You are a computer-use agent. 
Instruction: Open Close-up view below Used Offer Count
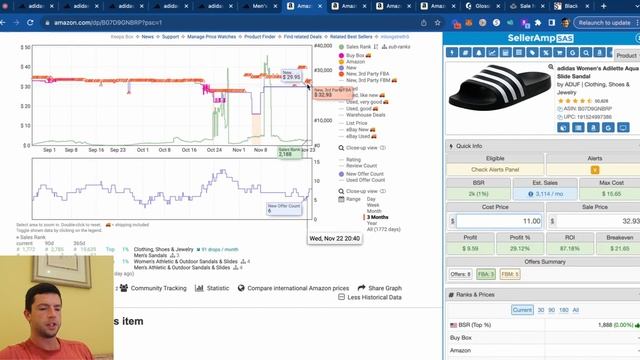click(362, 191)
